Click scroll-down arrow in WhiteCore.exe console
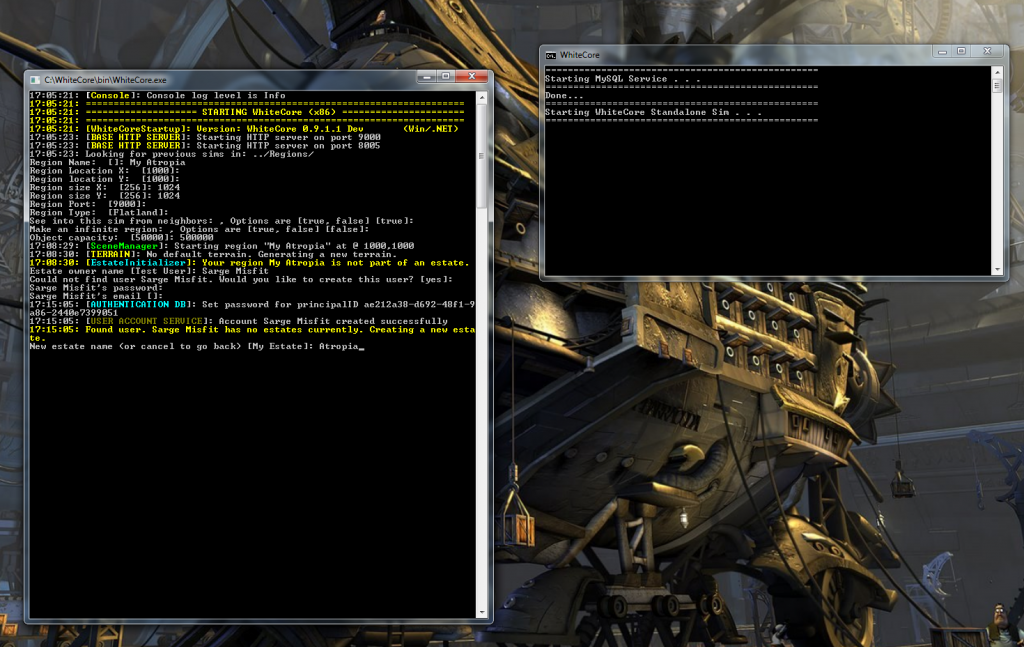Image resolution: width=1024 pixels, height=647 pixels. tap(482, 612)
